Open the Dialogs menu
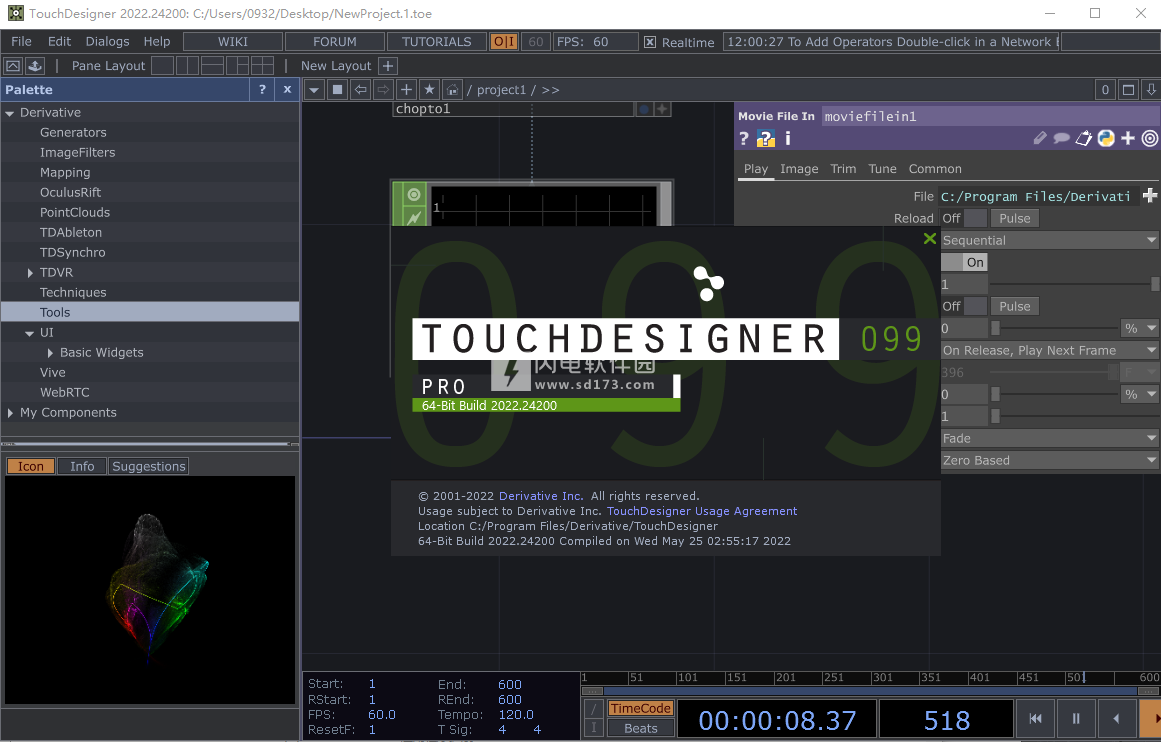 (107, 41)
